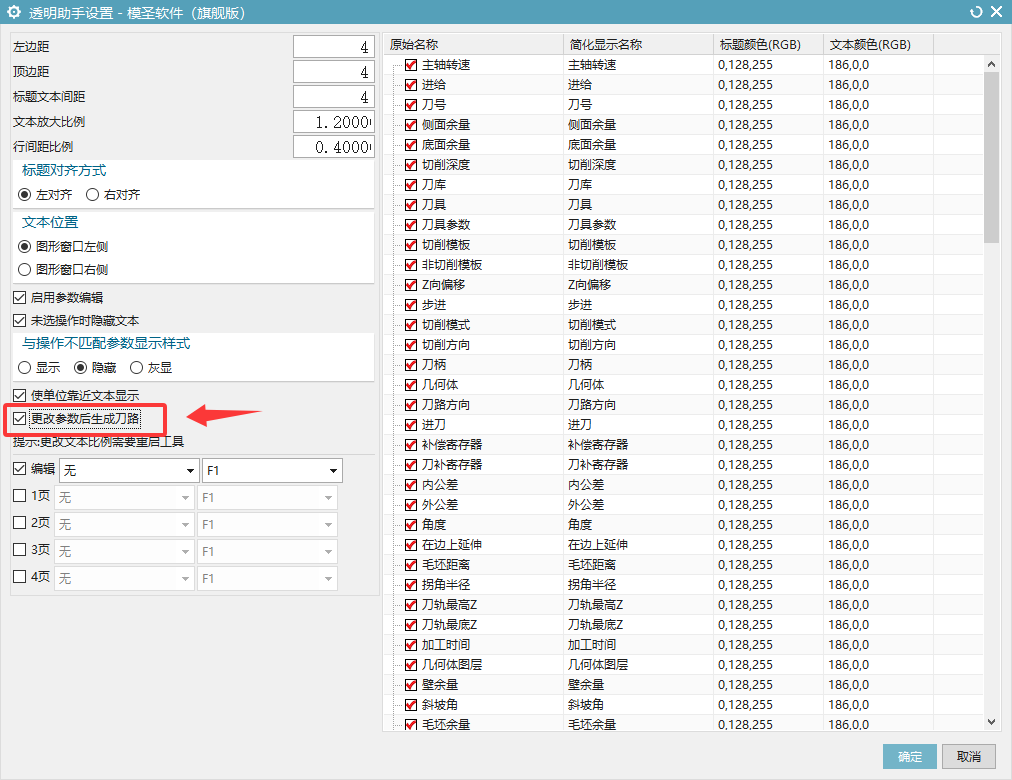Select the 右对齐 radio button
The width and height of the screenshot is (1012, 780).
(92, 194)
